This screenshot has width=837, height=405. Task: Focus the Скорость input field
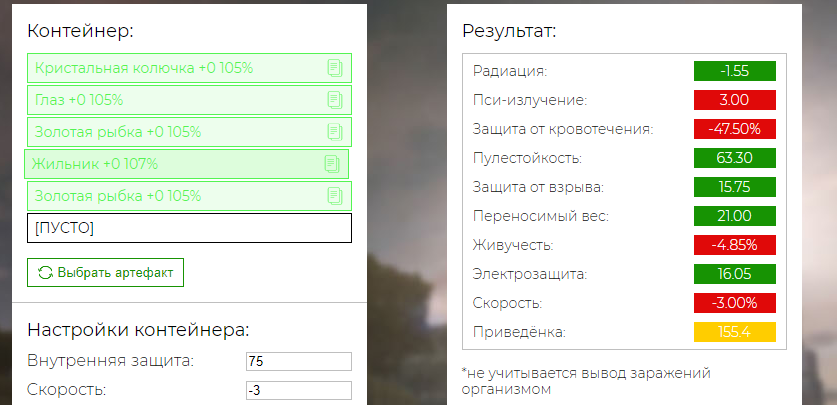pyautogui.click(x=299, y=390)
